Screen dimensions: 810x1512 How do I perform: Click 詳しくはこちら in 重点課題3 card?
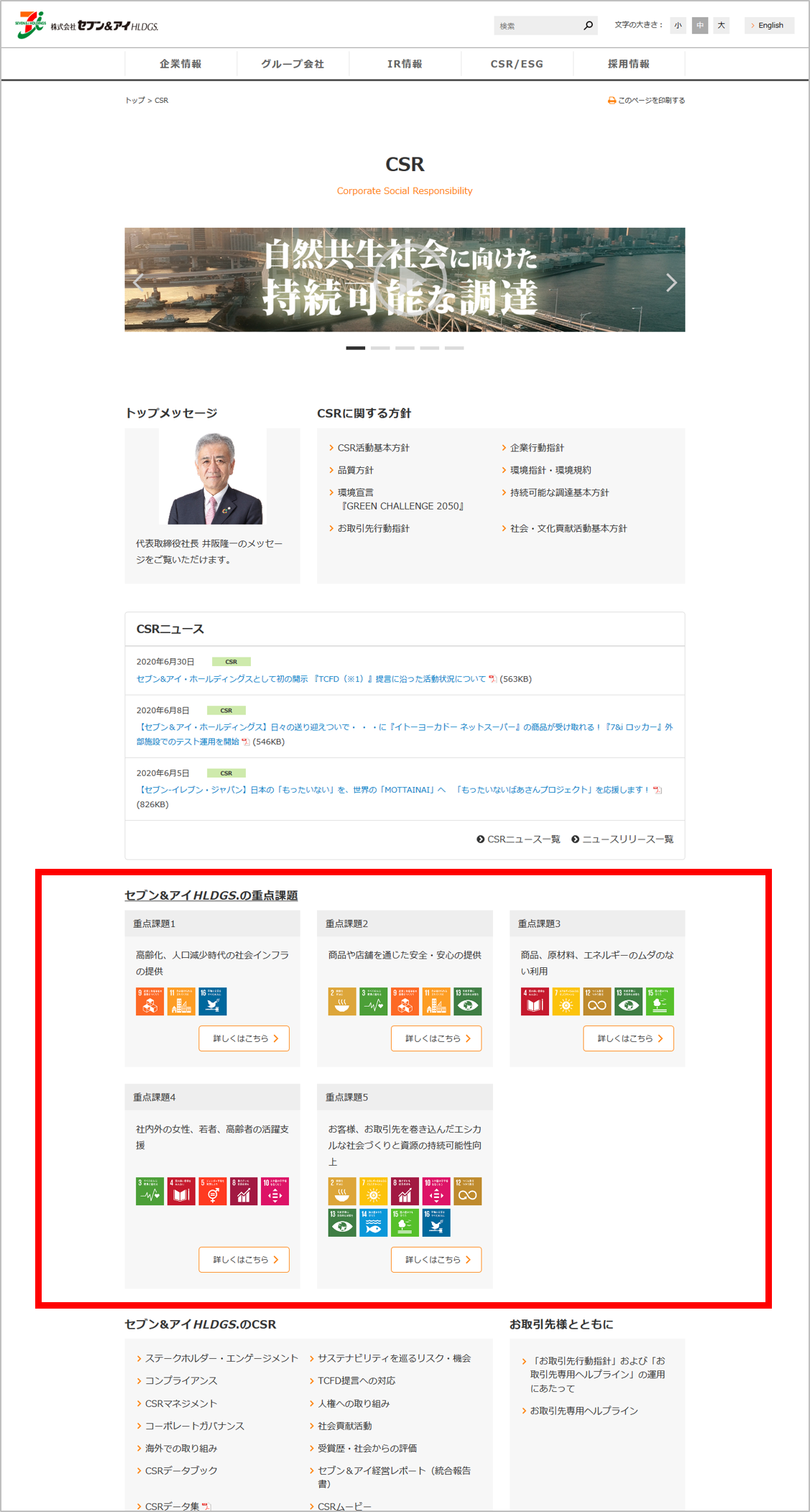click(x=629, y=1038)
